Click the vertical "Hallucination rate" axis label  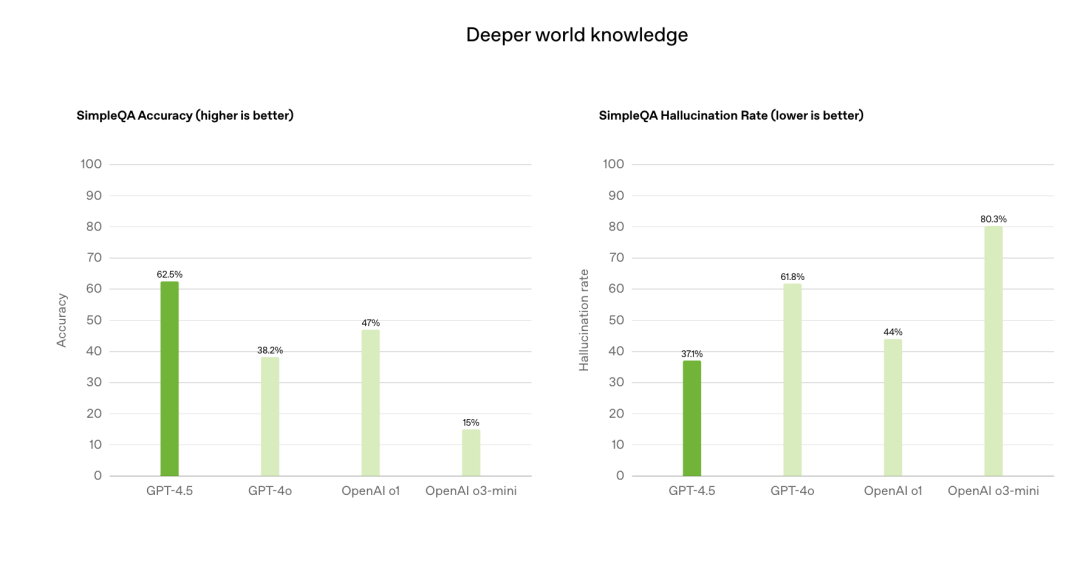click(x=584, y=320)
